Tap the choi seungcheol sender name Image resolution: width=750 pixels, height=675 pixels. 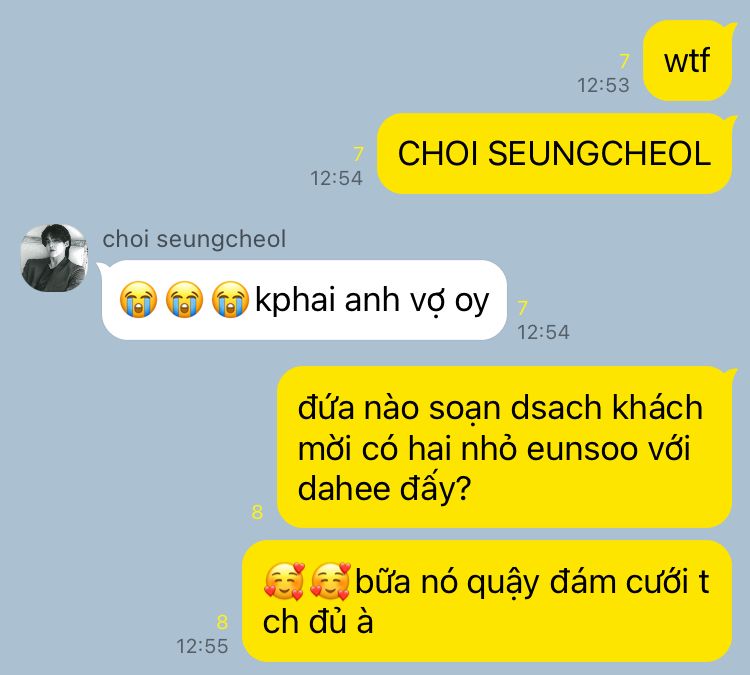(194, 239)
